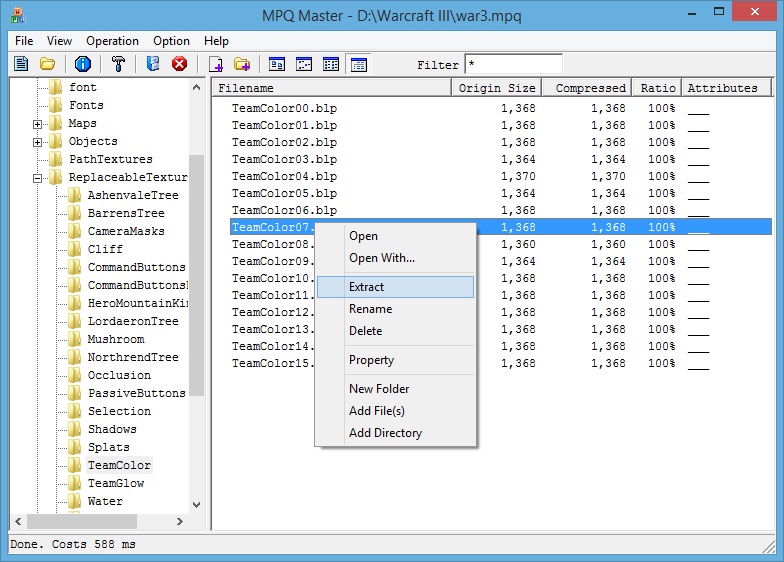Expand the Maps folder tree node
784x562 pixels.
pyautogui.click(x=38, y=124)
